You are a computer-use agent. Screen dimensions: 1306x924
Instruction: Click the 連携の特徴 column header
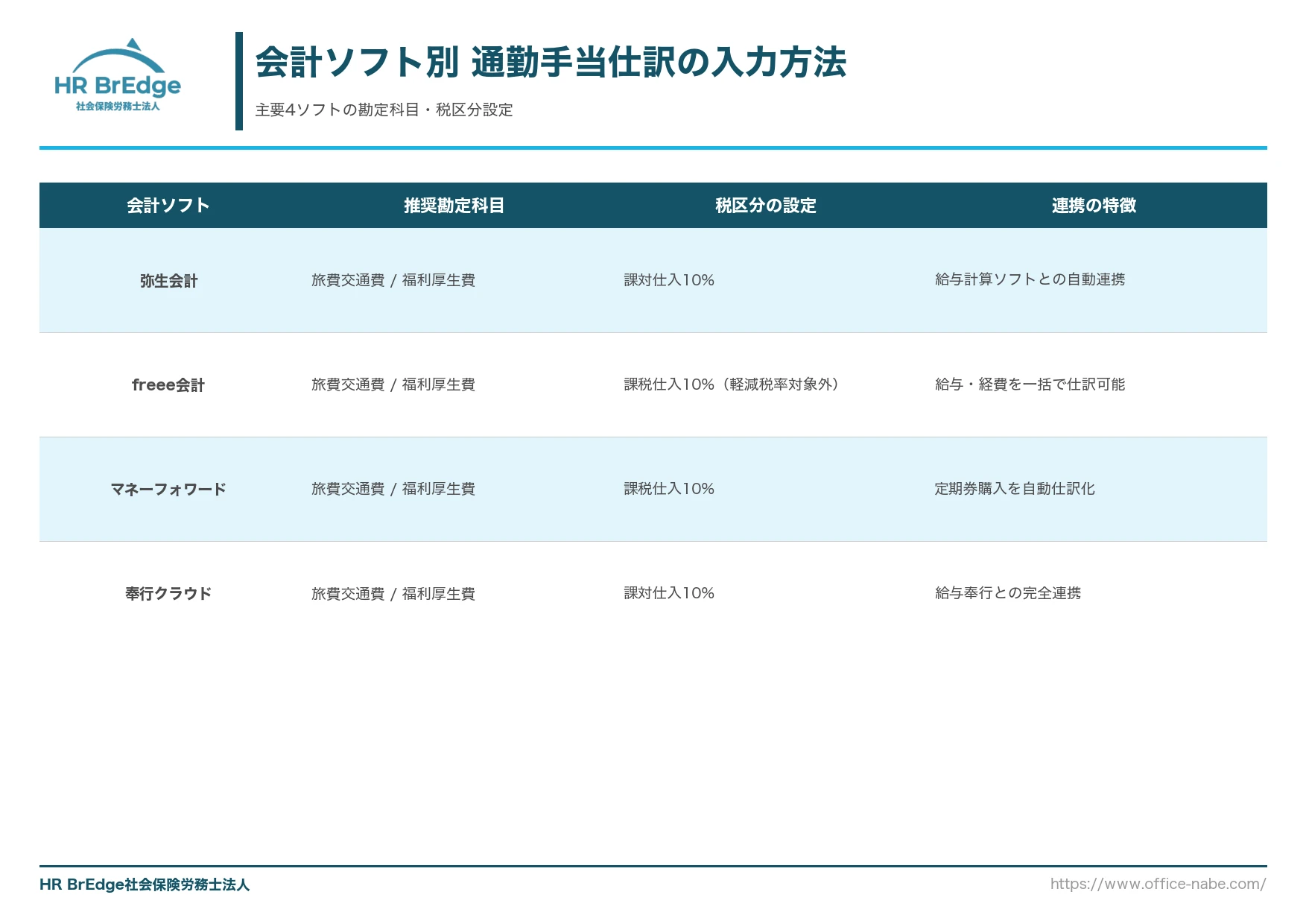pyautogui.click(x=1094, y=206)
